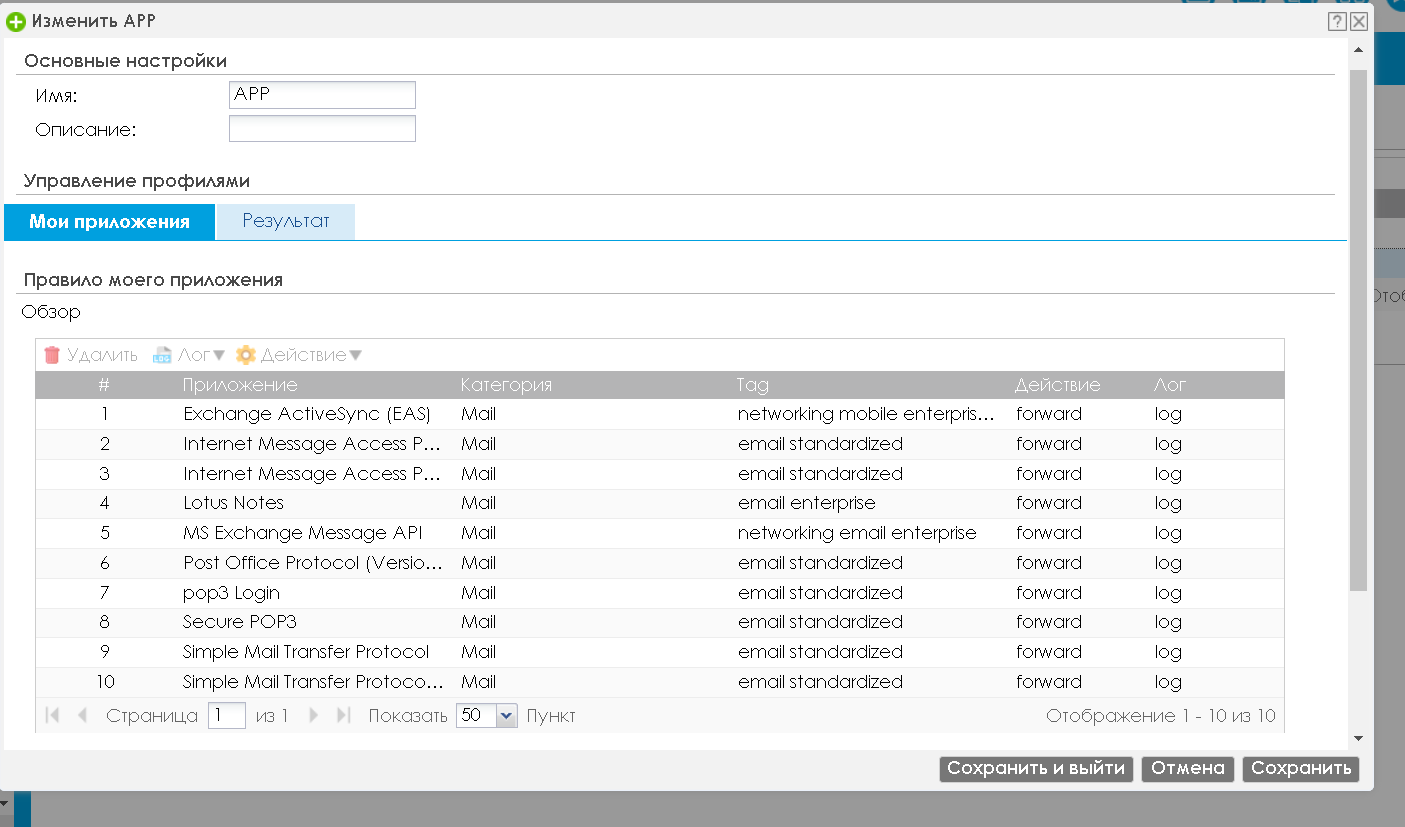This screenshot has height=827, width=1405.
Task: Click the dialog scrollbar up arrow
Action: 1358,49
